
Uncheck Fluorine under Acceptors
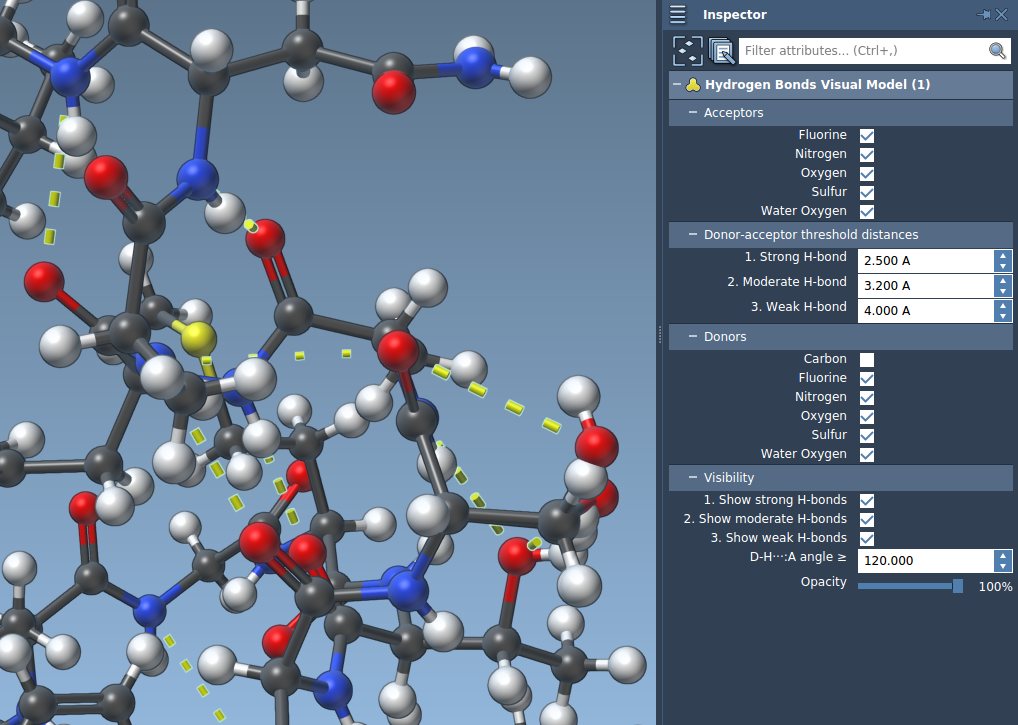coord(867,135)
